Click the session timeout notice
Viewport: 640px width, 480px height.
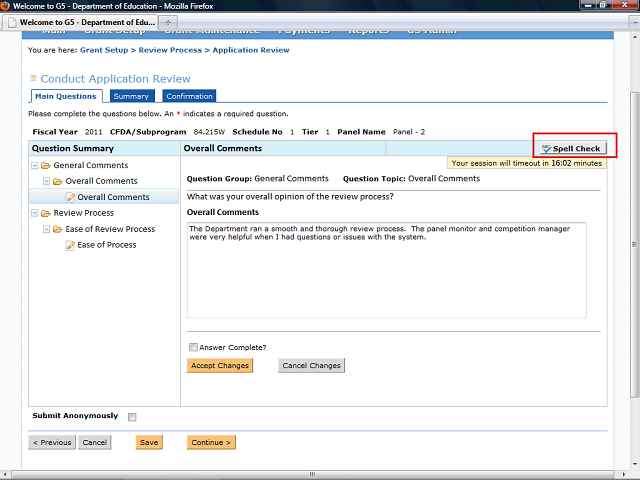point(527,163)
